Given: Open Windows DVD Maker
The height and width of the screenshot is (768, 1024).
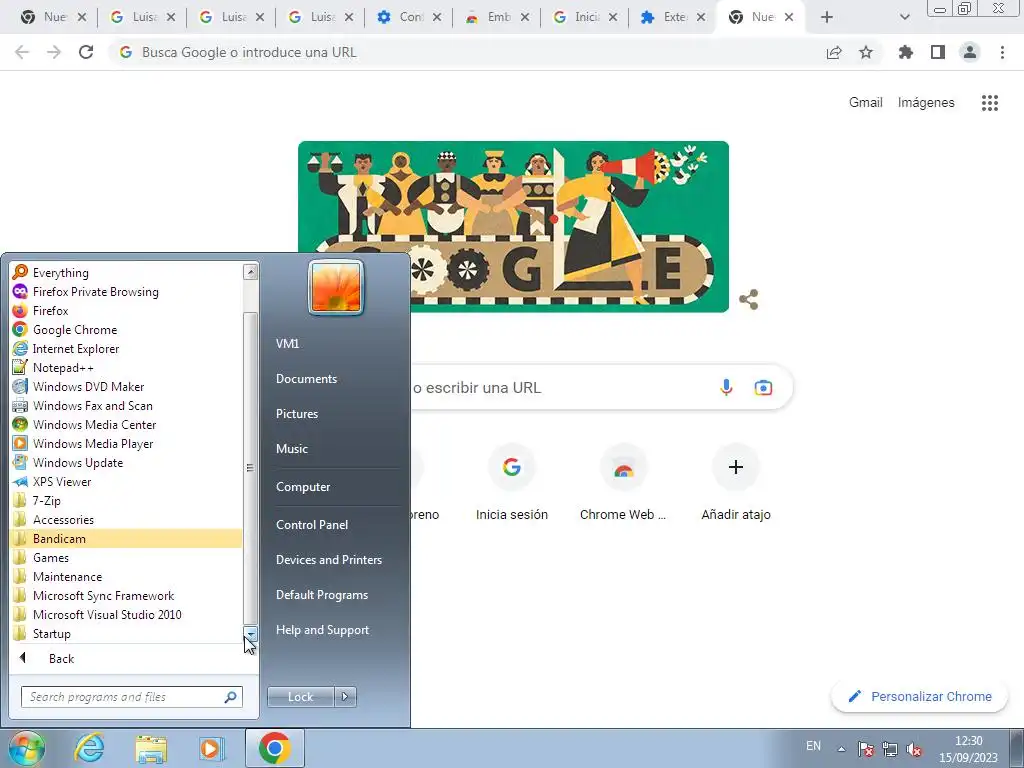Looking at the screenshot, I should 126,386.
